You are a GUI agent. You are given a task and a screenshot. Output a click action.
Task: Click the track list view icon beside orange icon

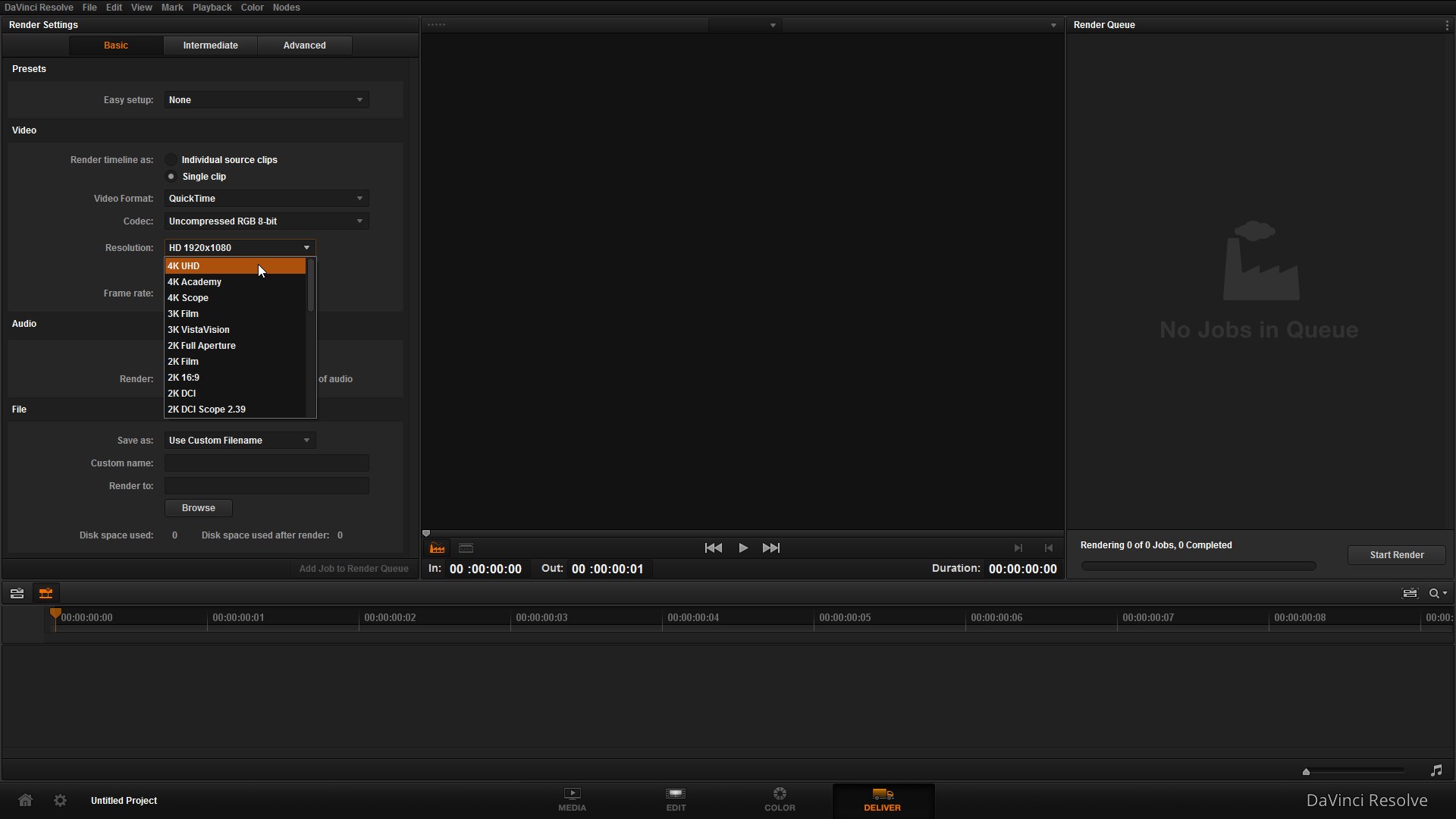(x=17, y=593)
